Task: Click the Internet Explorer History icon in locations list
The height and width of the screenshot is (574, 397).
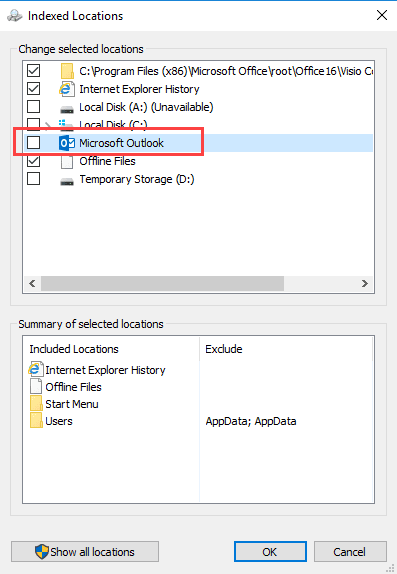Action: point(67,89)
